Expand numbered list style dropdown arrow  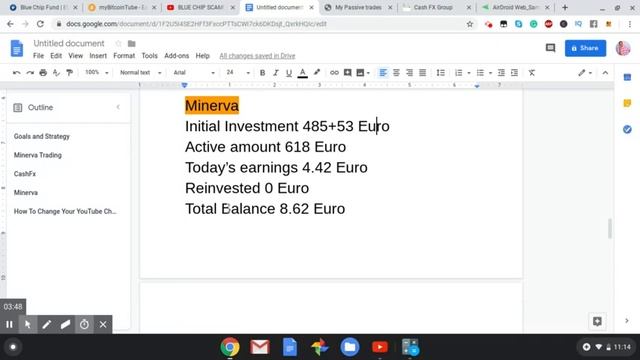point(469,73)
